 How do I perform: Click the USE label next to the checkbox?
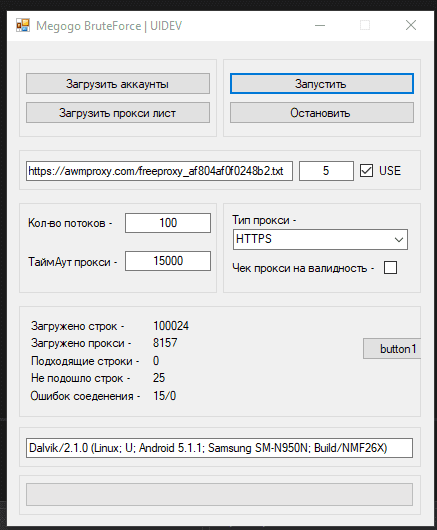[x=390, y=171]
